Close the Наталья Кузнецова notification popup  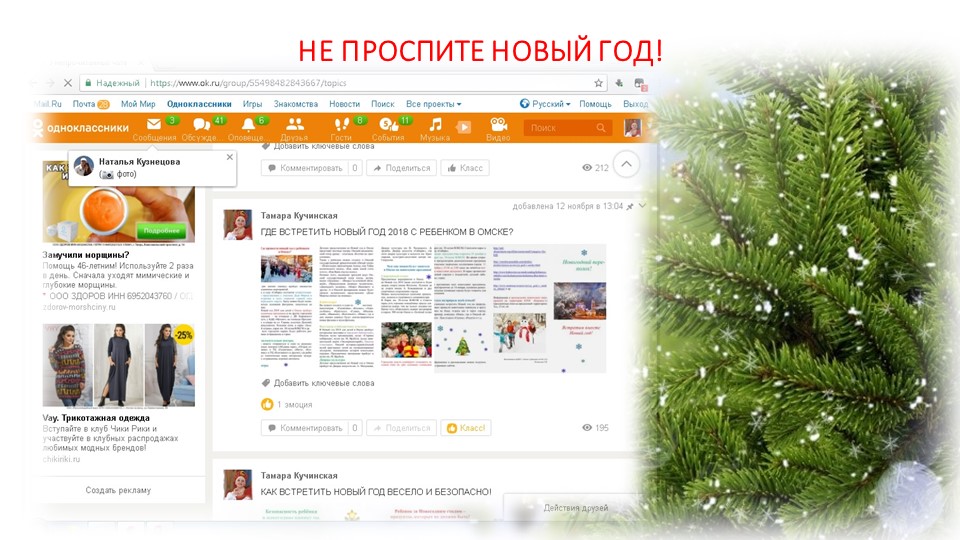[230, 157]
